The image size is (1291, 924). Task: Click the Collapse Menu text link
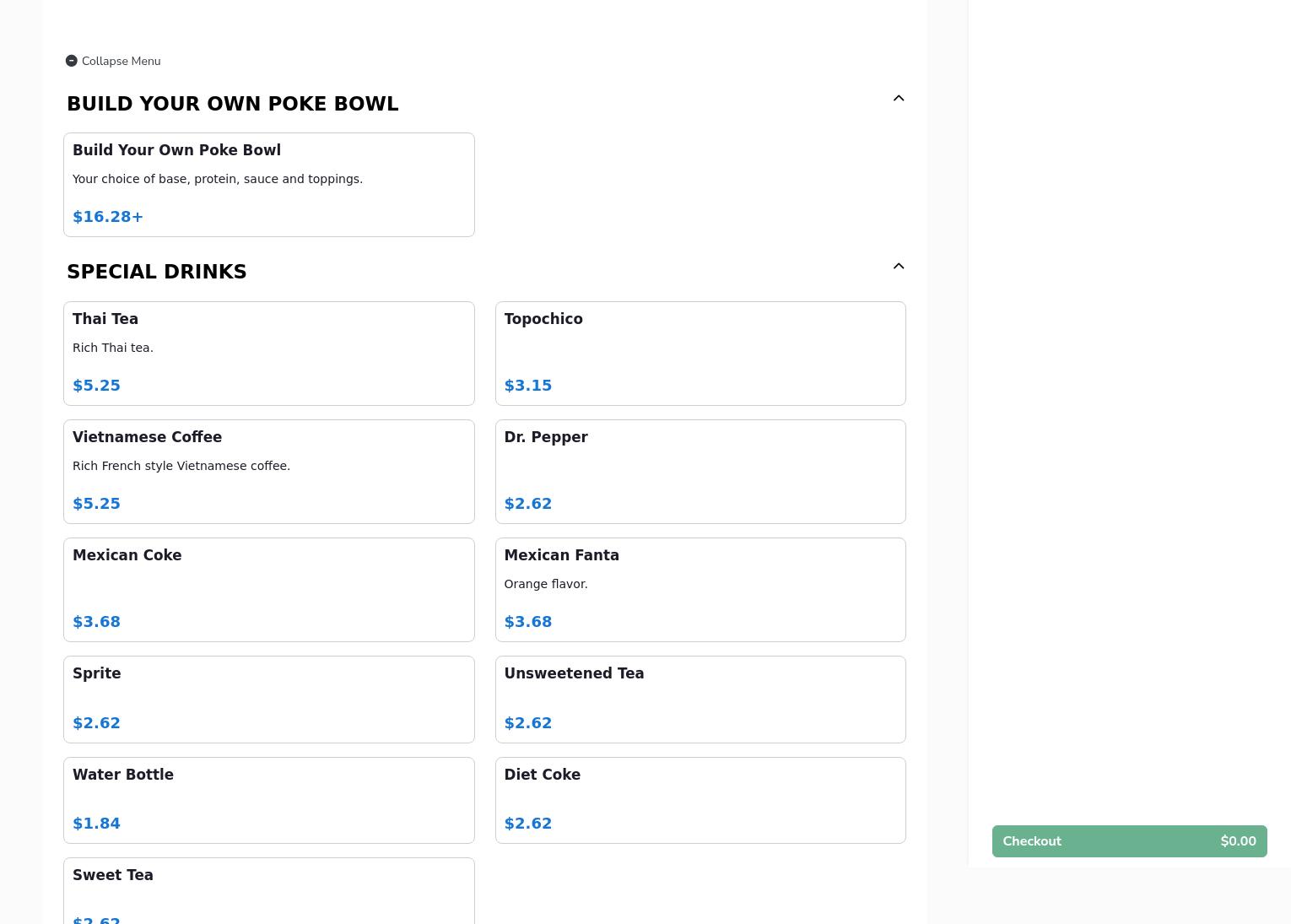pyautogui.click(x=121, y=61)
